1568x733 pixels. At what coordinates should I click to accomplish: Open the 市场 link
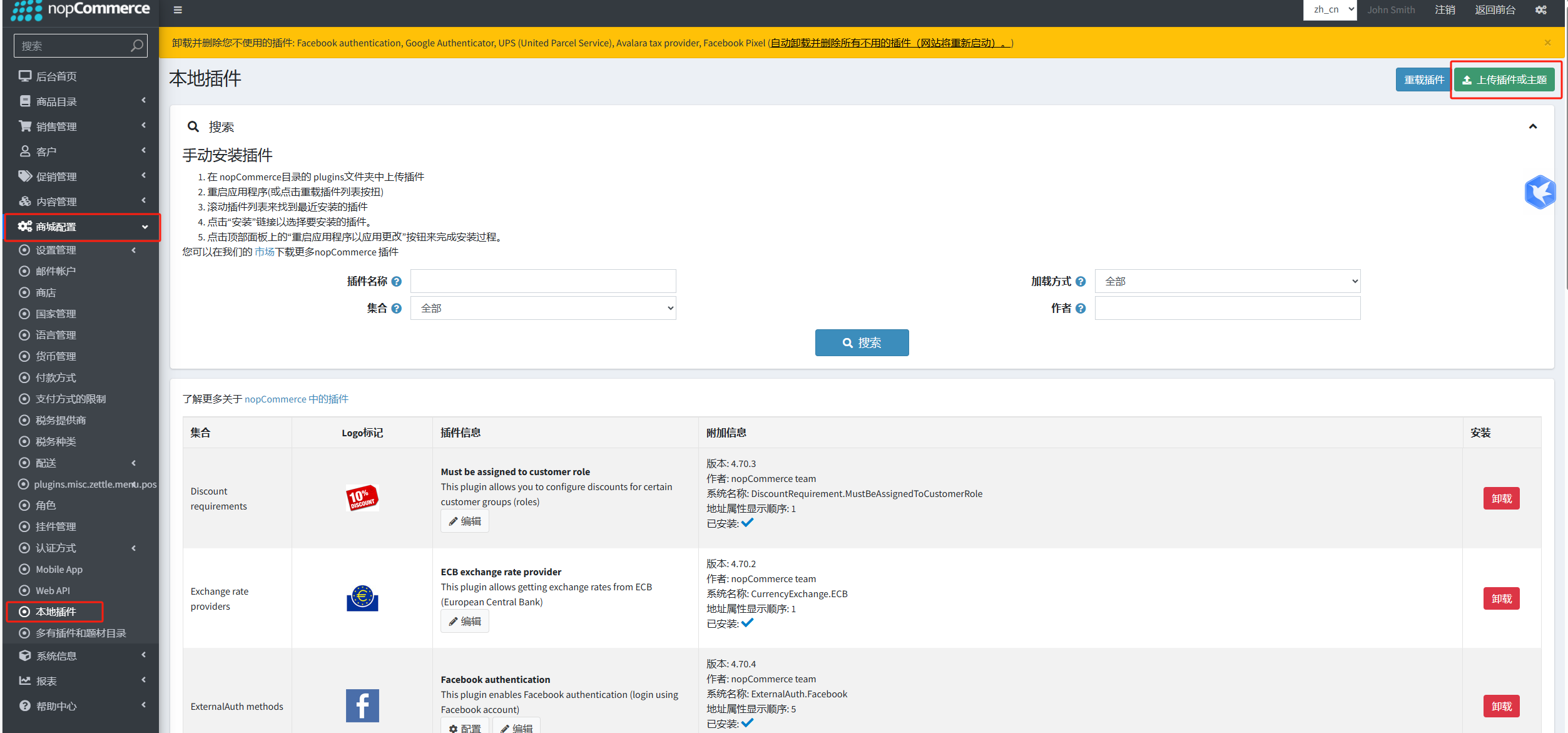click(x=265, y=252)
